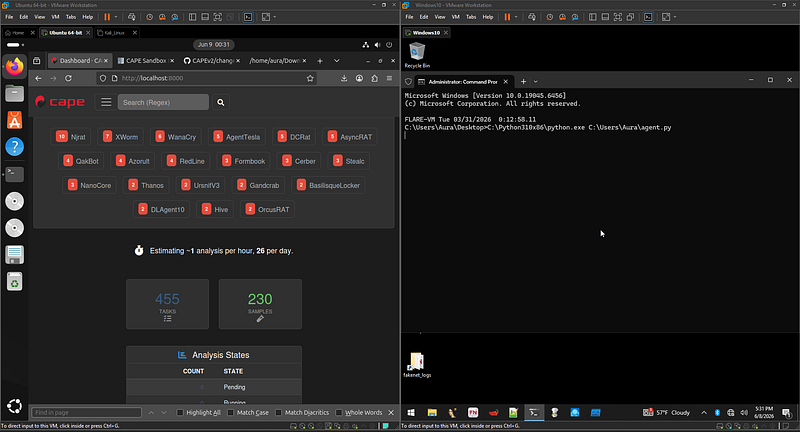Open pause dropdown arrow in Ubuntu VMware toolbar

tap(116, 17)
